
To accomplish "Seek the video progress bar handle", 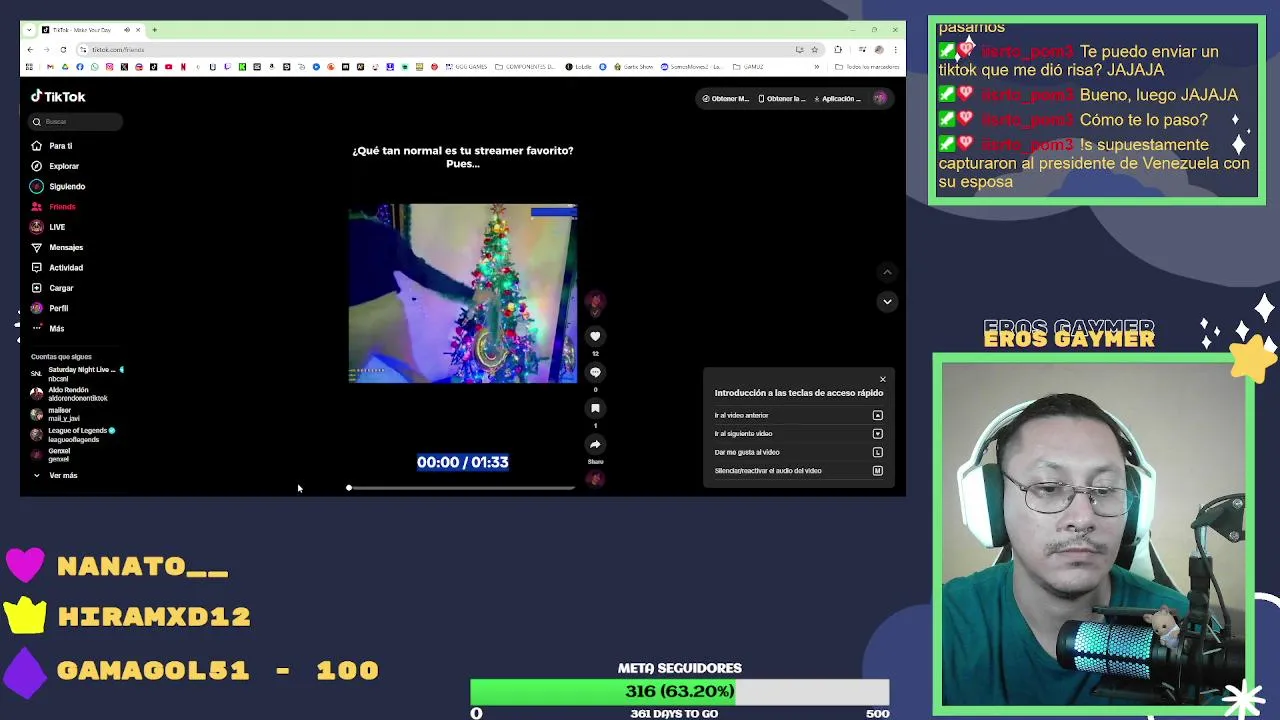I will pyautogui.click(x=349, y=488).
